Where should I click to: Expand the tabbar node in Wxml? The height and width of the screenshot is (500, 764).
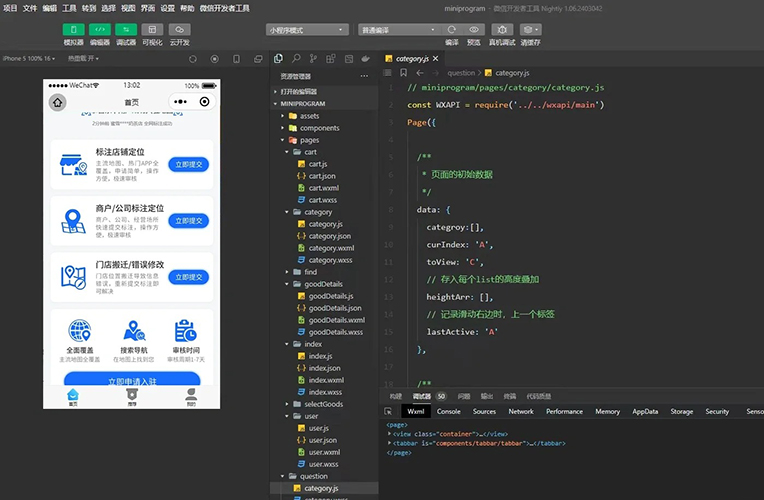(x=389, y=443)
